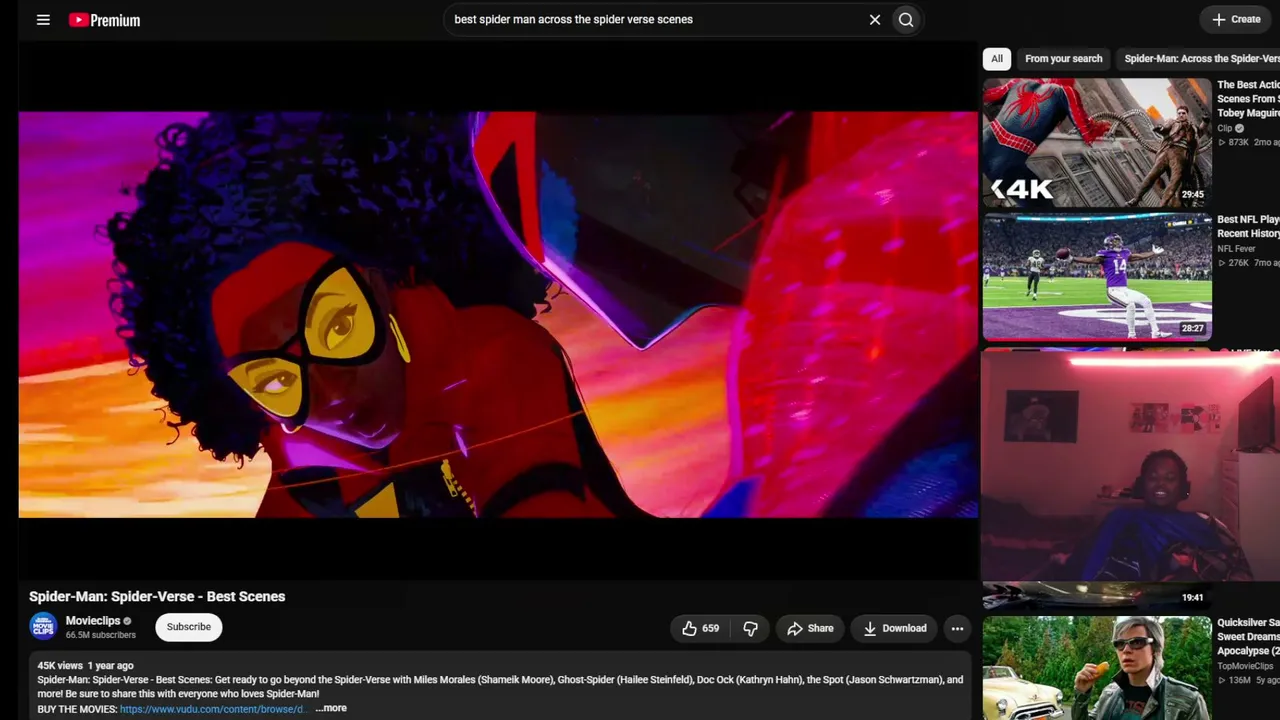Go to YouTube Premium home logo
Viewport: 1280px width, 720px height.
pyautogui.click(x=104, y=20)
